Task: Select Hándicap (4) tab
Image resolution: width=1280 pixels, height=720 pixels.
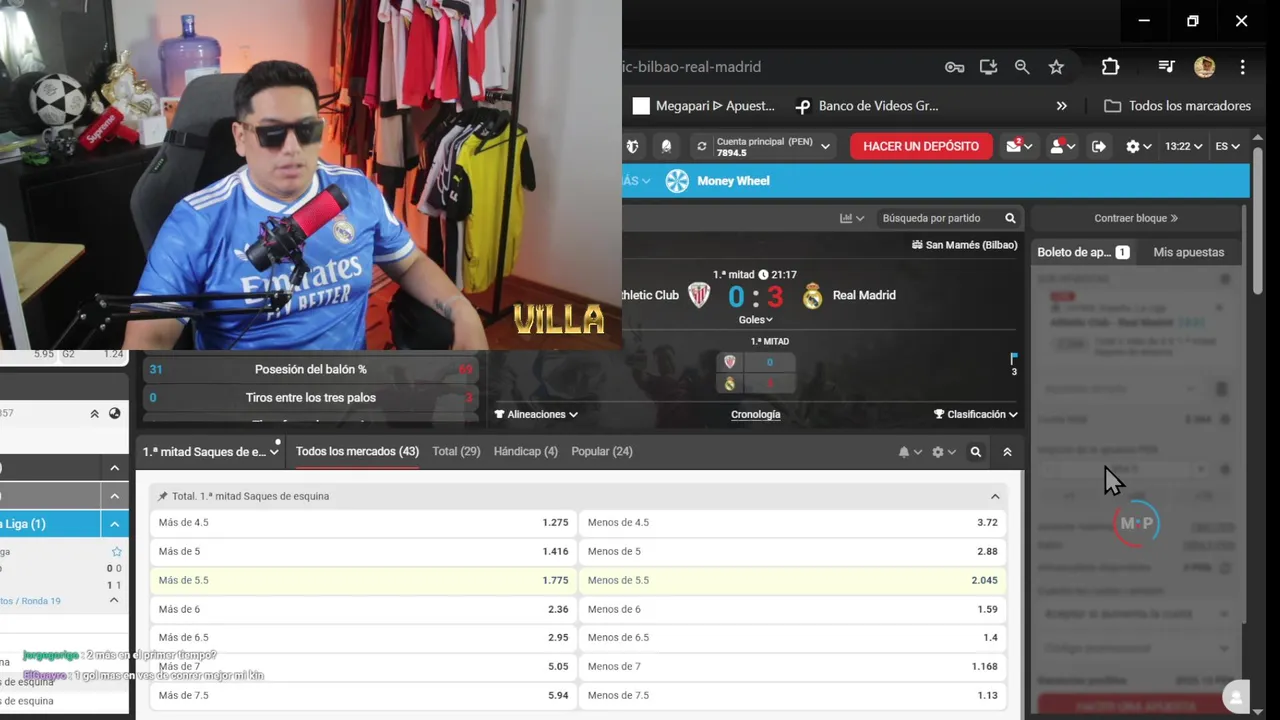Action: (525, 452)
